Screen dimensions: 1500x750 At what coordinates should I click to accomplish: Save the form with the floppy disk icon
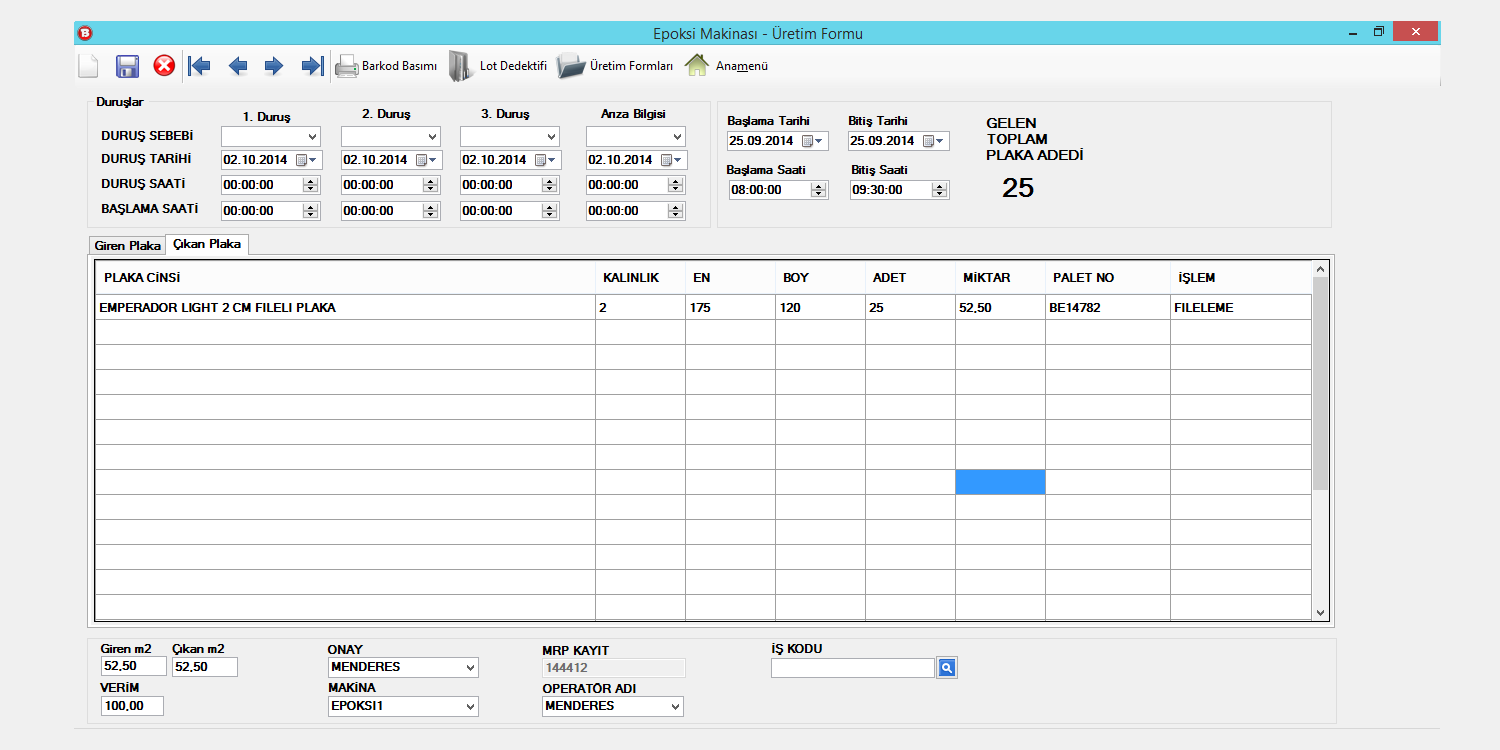click(x=127, y=66)
